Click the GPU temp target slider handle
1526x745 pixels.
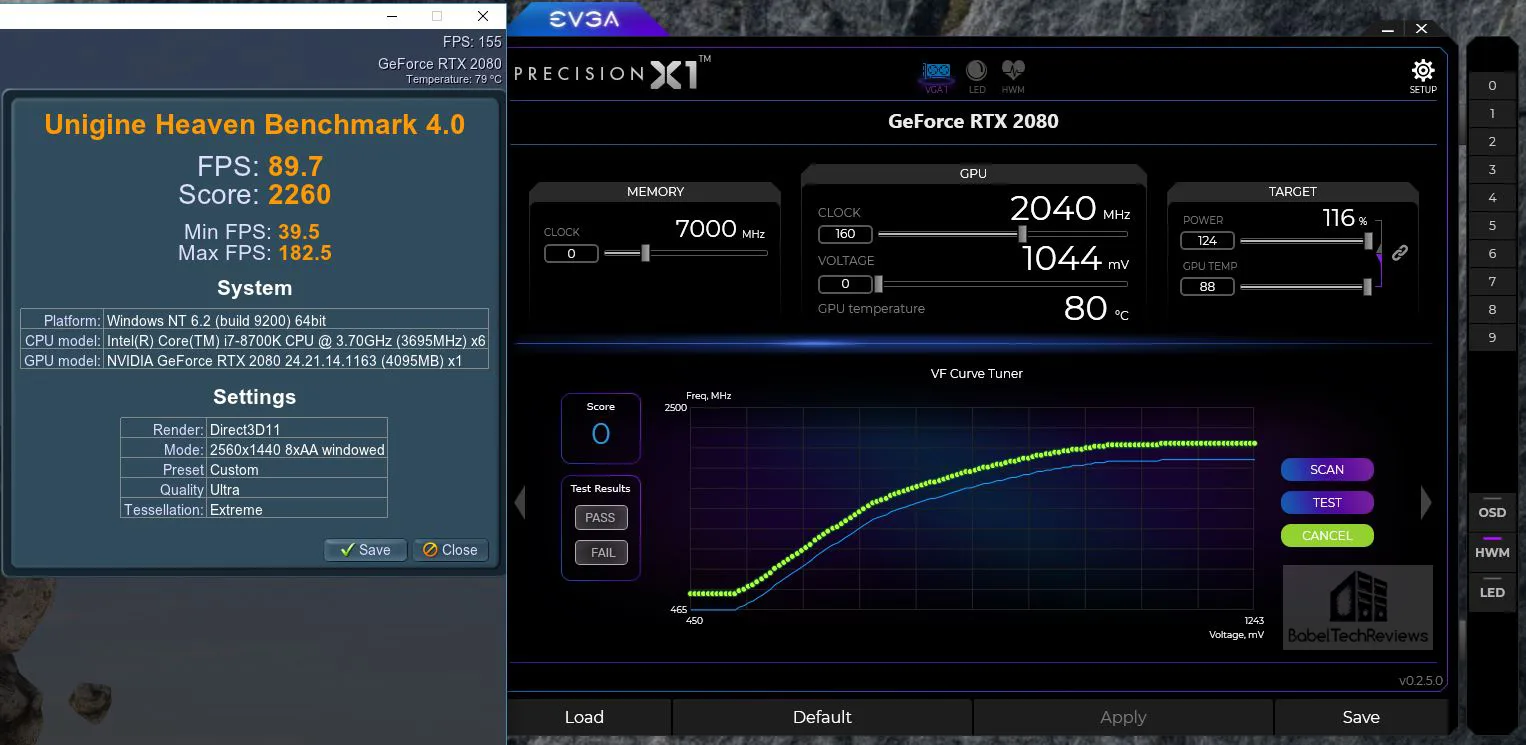(x=1367, y=287)
